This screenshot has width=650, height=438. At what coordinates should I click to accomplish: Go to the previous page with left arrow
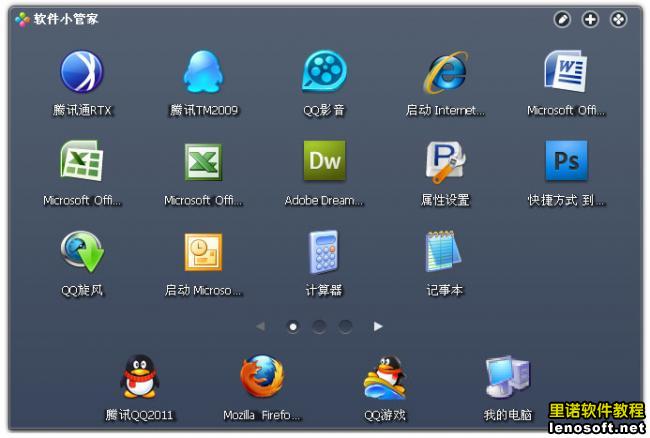[260, 327]
